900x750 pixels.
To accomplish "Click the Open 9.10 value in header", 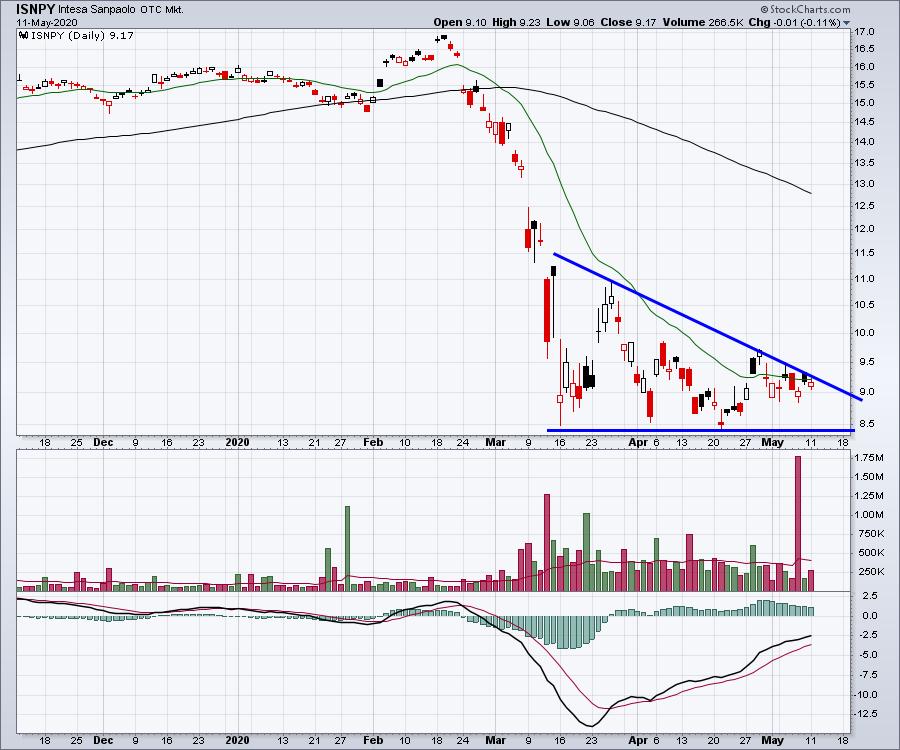I will [x=460, y=22].
